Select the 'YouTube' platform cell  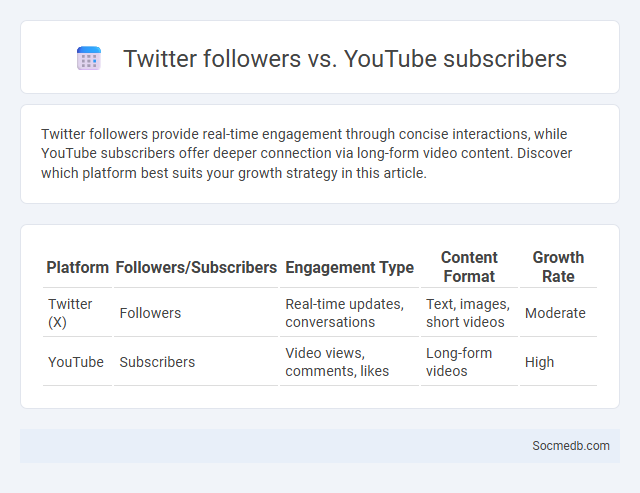78,362
